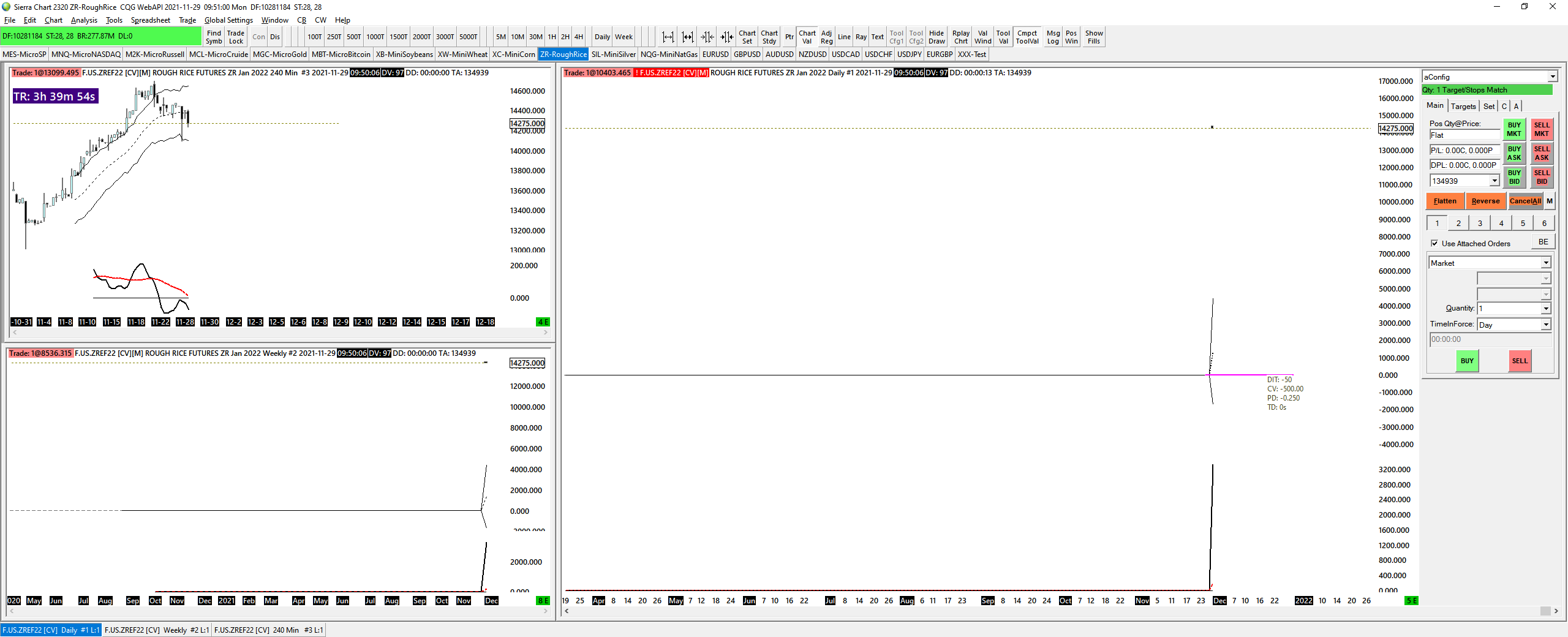This screenshot has width=1568, height=637.
Task: Select the Ptr pointer tool
Action: 790,37
